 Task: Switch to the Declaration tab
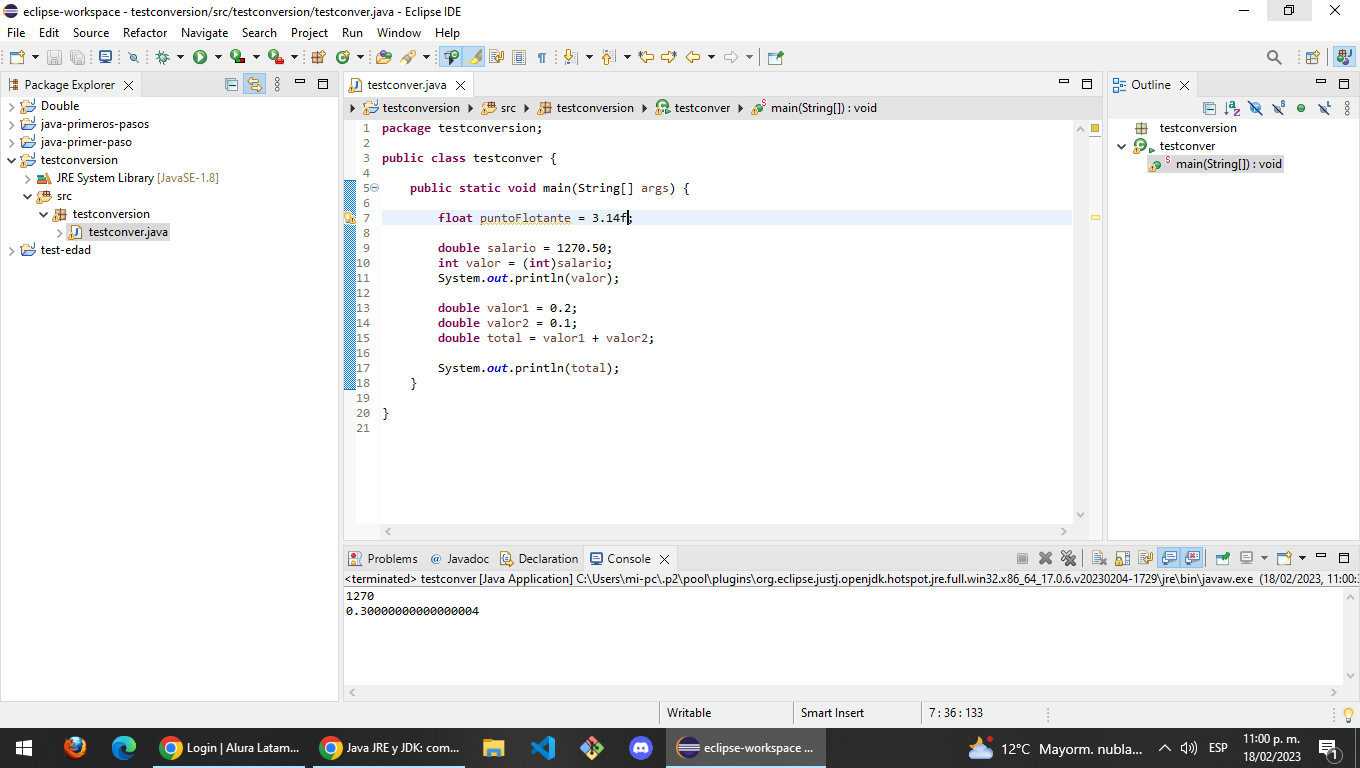click(539, 559)
